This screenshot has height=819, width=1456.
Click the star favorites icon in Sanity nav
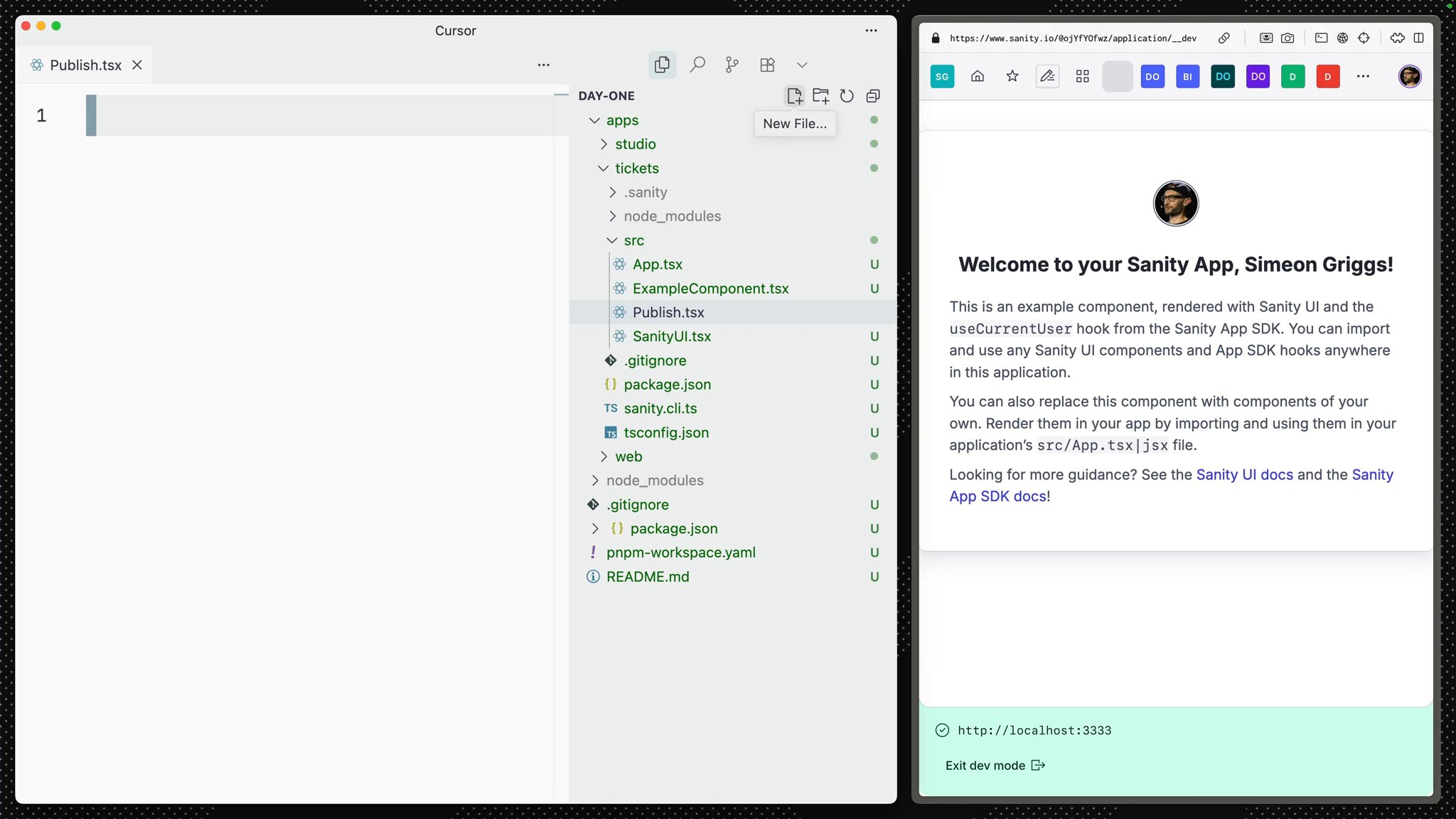[1012, 76]
